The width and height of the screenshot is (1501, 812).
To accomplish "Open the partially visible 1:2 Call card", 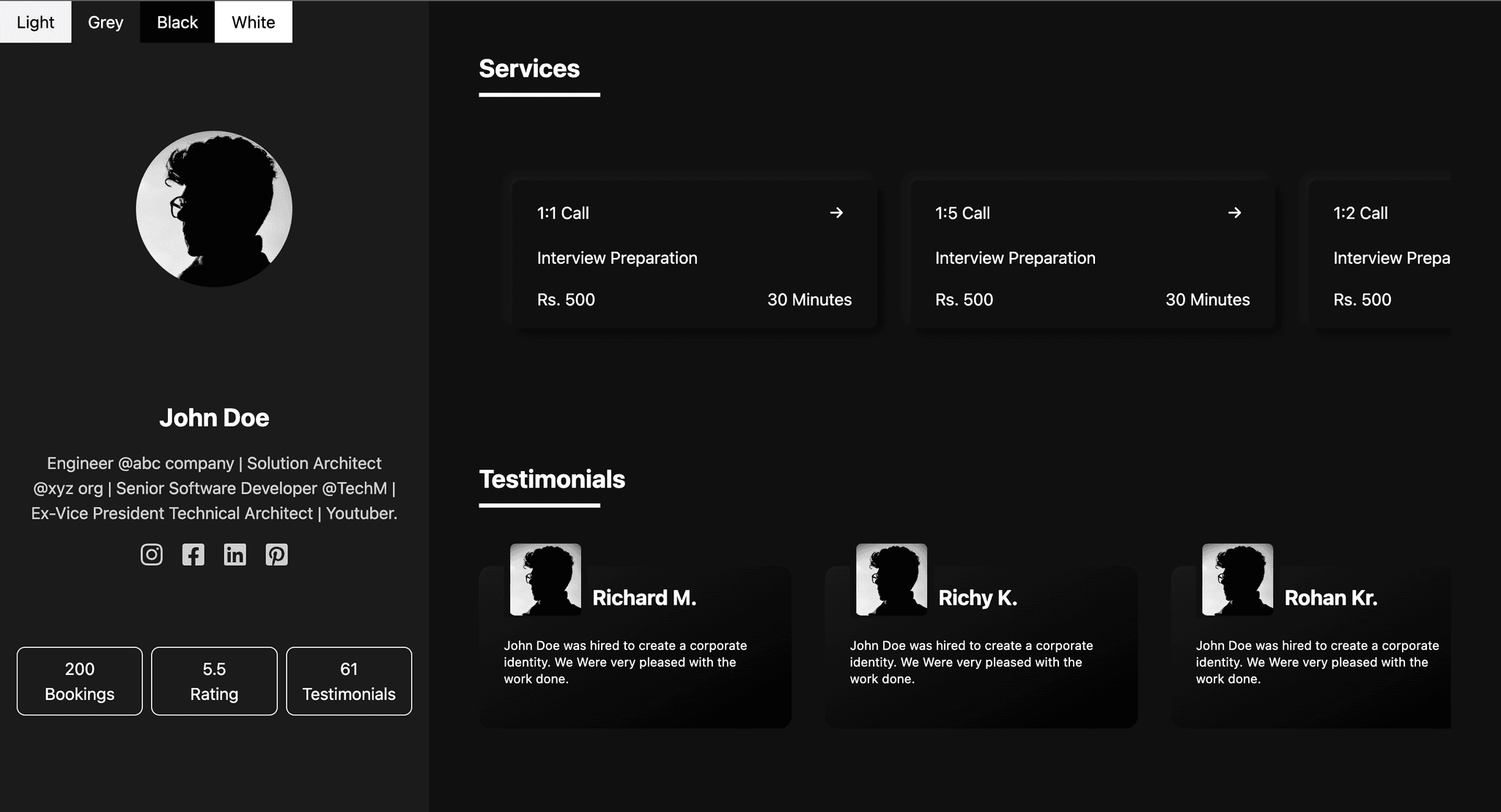I will (x=1379, y=256).
